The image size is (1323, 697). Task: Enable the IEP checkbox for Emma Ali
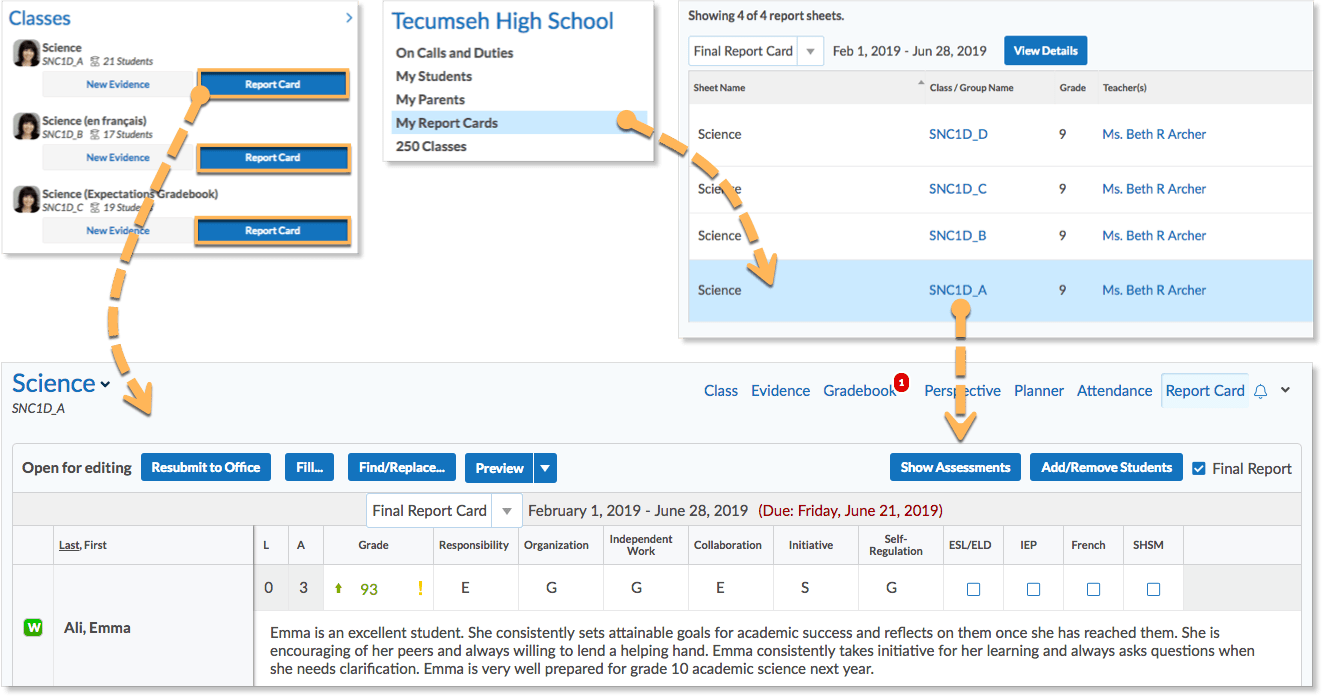[1033, 589]
